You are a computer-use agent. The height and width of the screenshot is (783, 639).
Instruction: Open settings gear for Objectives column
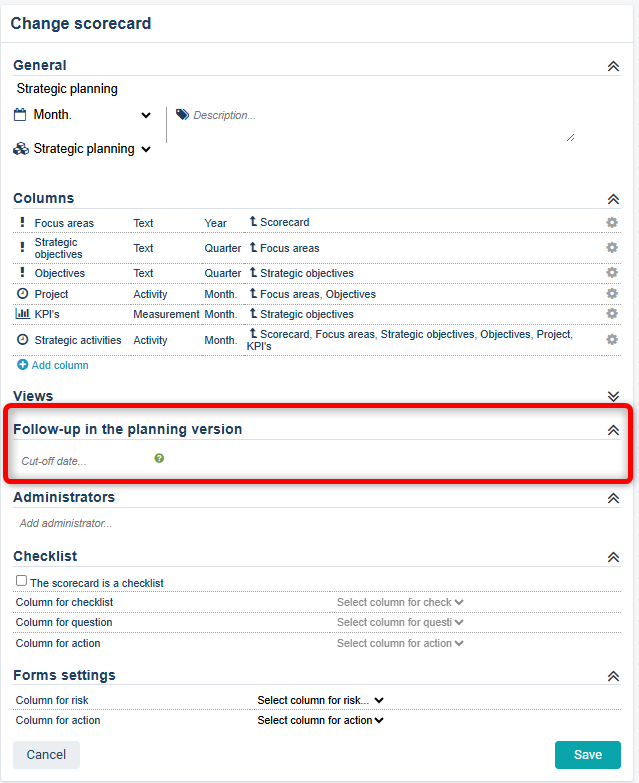coord(612,273)
